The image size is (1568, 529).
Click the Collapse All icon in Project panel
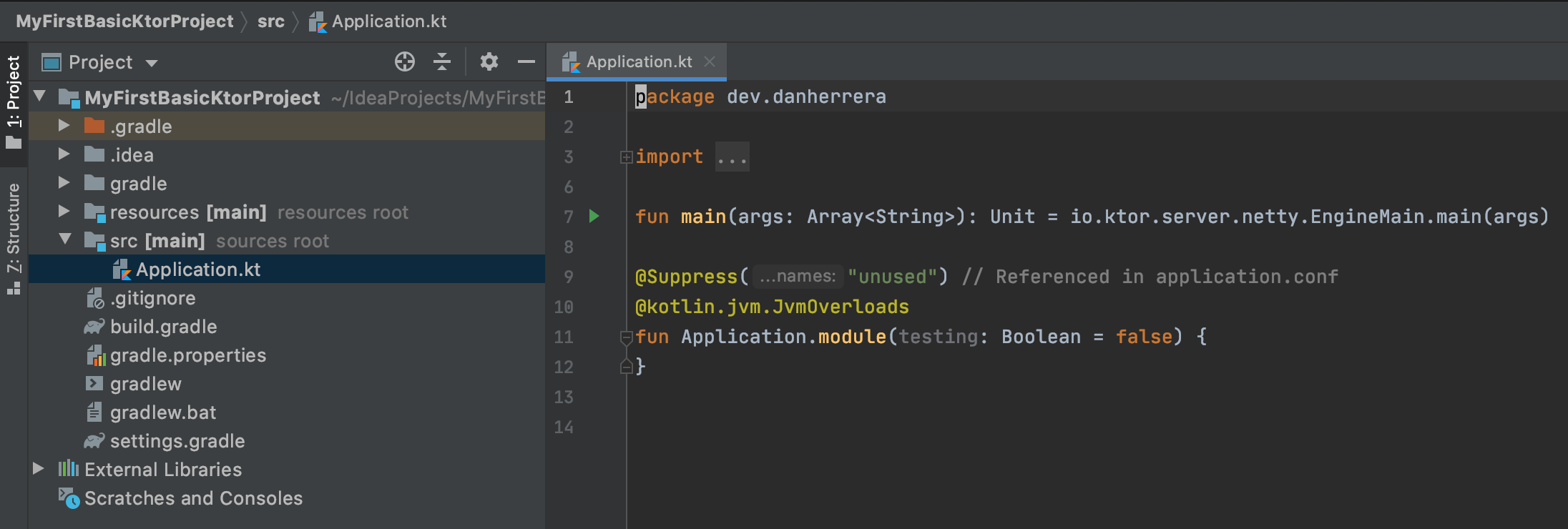(442, 62)
